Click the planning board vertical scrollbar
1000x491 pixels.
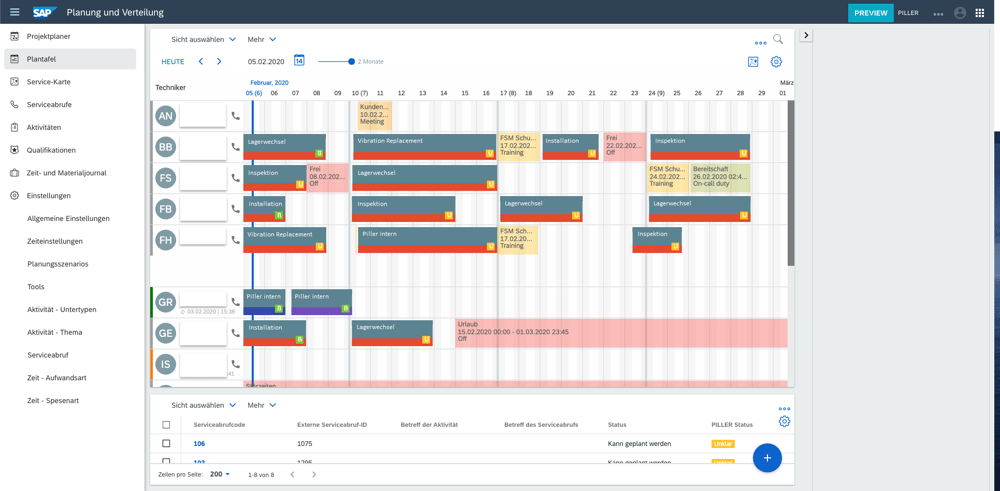click(x=791, y=183)
